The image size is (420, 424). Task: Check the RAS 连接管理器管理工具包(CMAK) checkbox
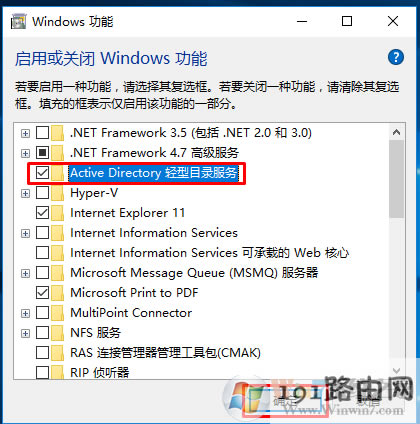point(42,353)
